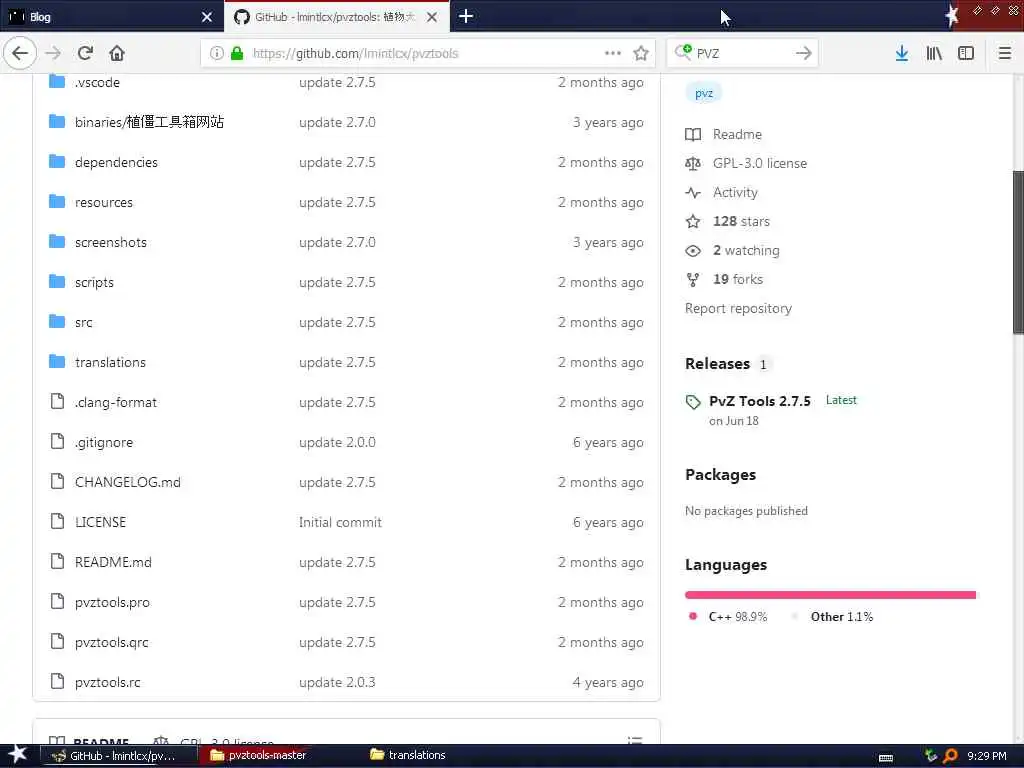1024x768 pixels.
Task: Click the page vertical scrollbar
Action: (x=1017, y=253)
